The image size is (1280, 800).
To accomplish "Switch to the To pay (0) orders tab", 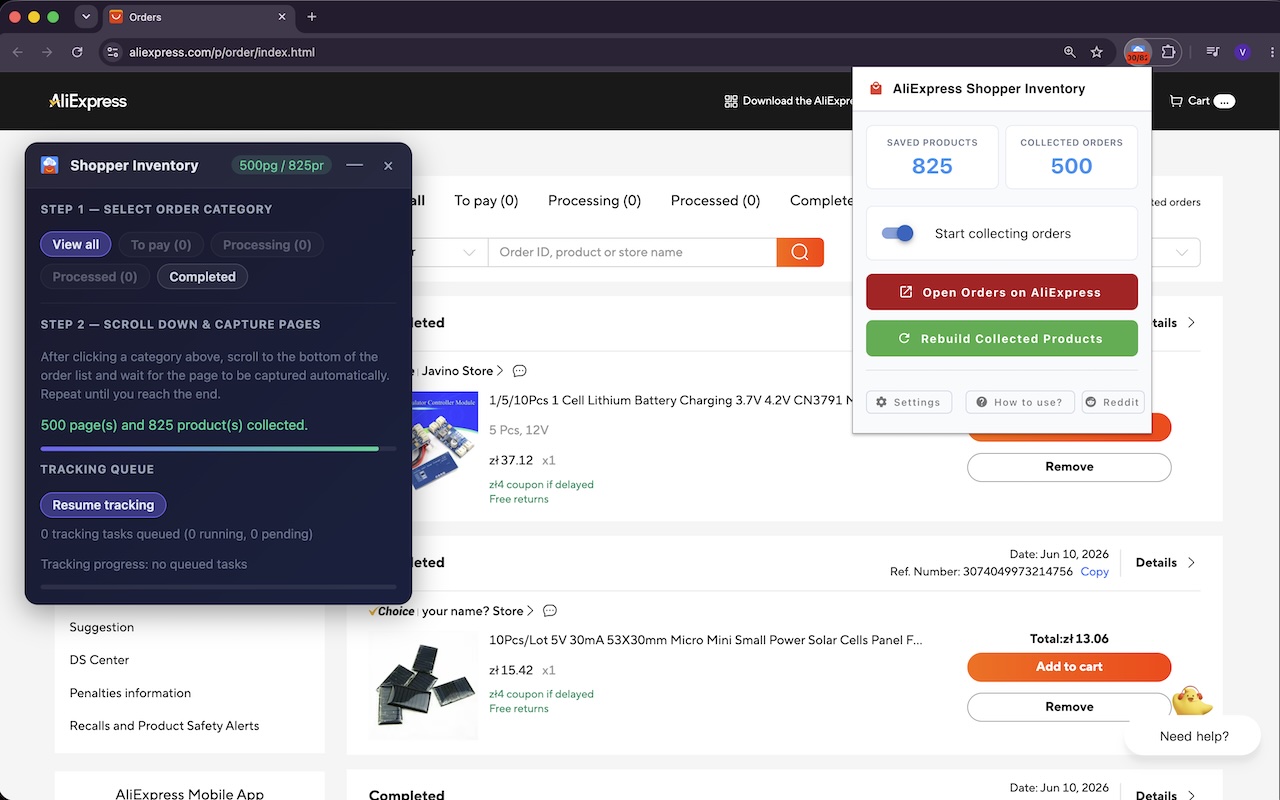I will coord(486,201).
